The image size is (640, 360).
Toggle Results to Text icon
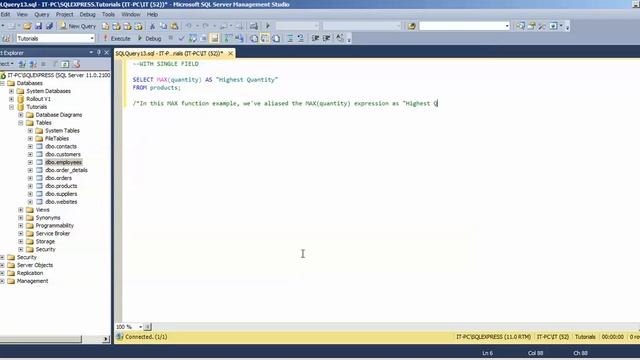click(254, 38)
